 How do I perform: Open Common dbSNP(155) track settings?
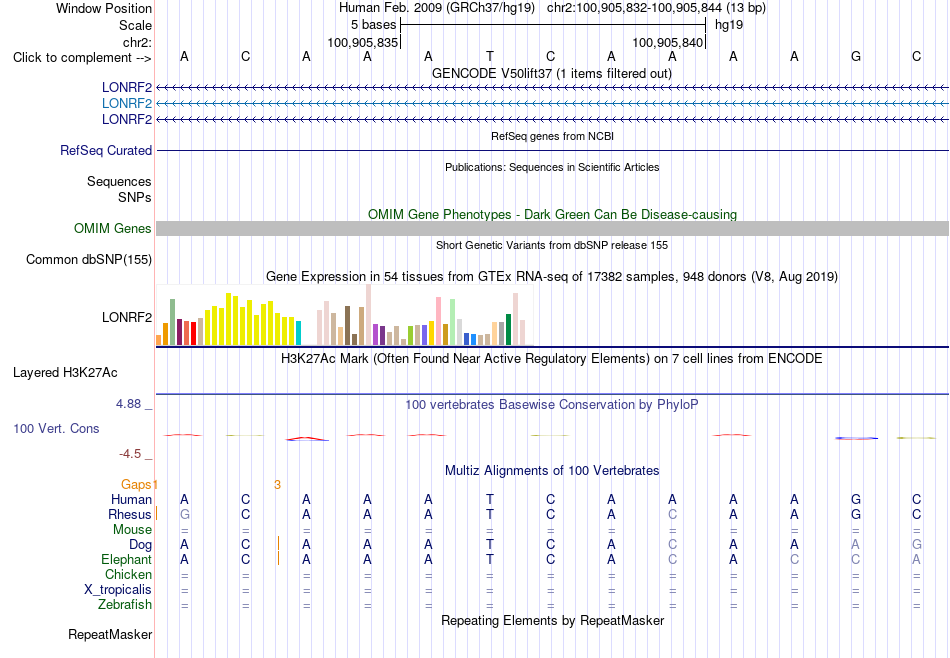coord(89,259)
